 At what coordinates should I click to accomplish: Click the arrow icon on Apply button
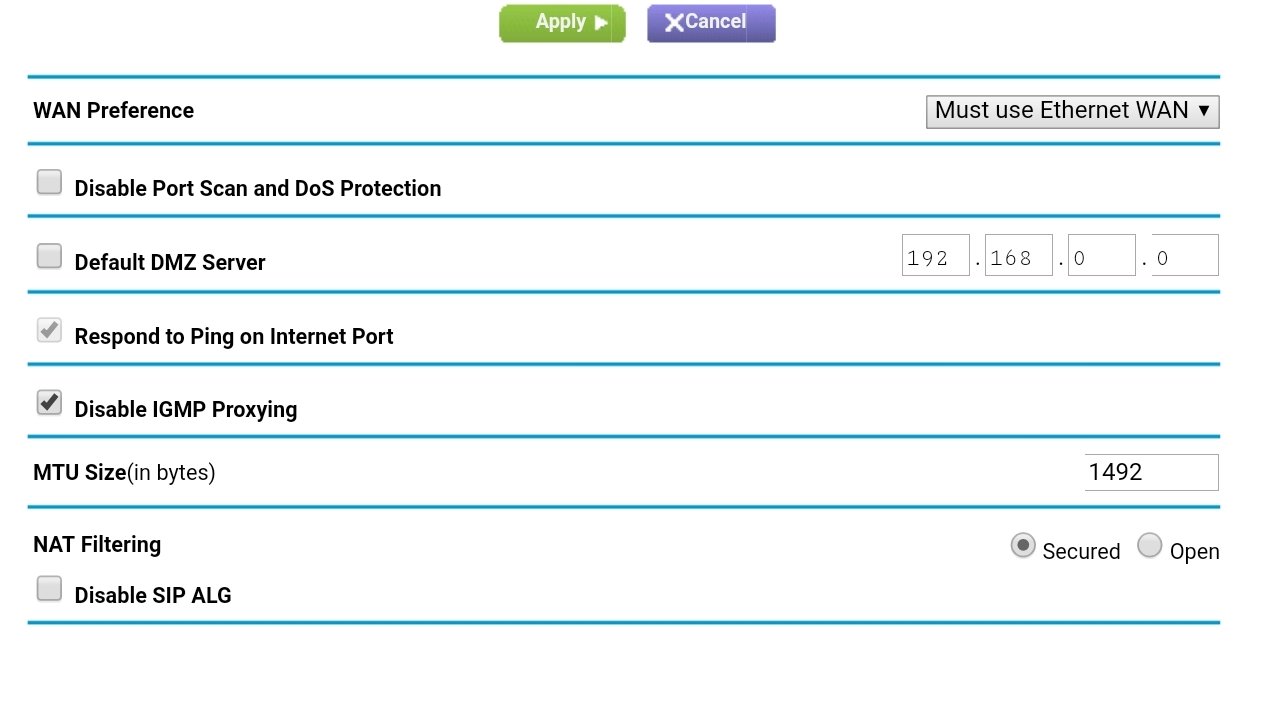pyautogui.click(x=600, y=23)
